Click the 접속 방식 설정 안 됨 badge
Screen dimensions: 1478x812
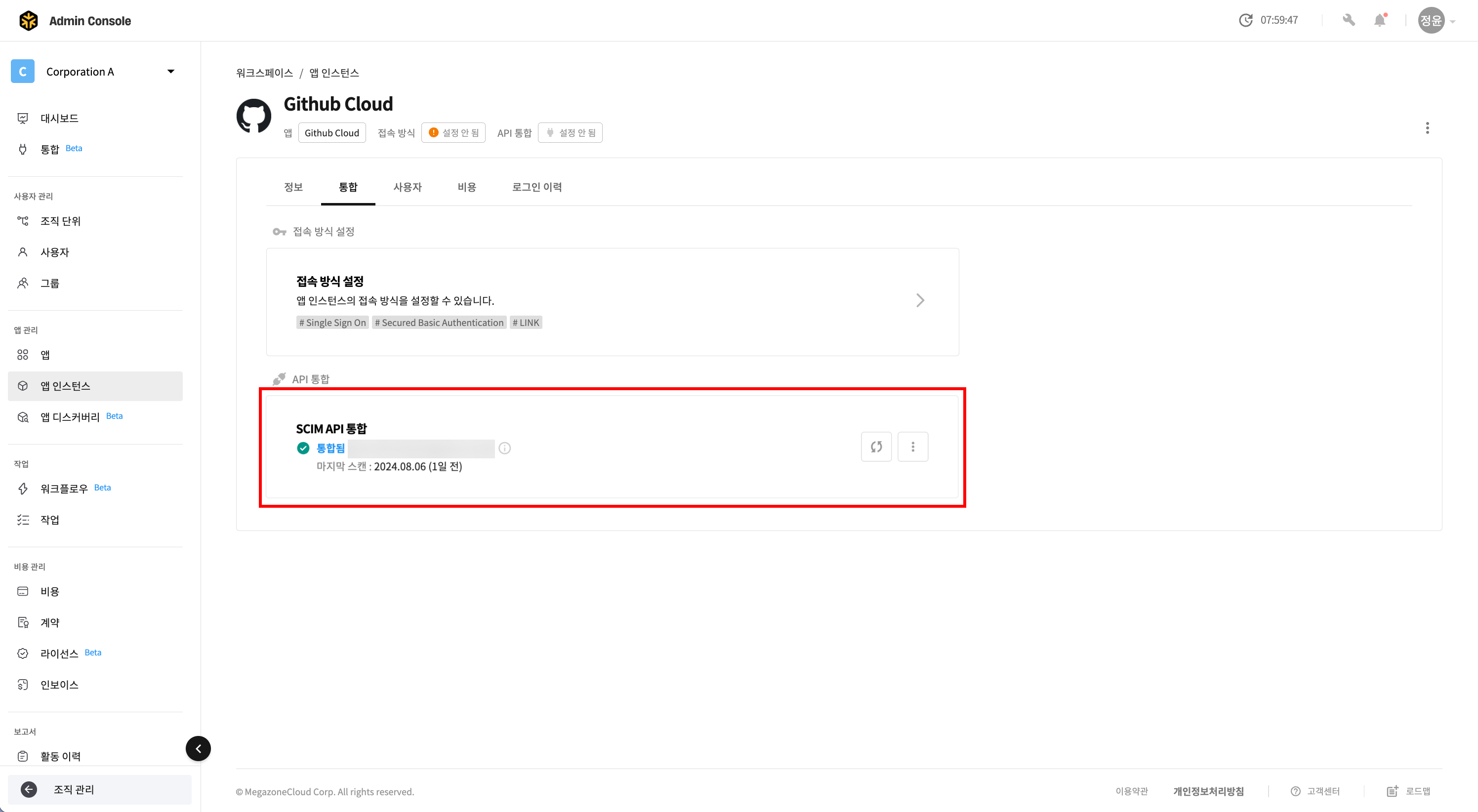point(453,132)
